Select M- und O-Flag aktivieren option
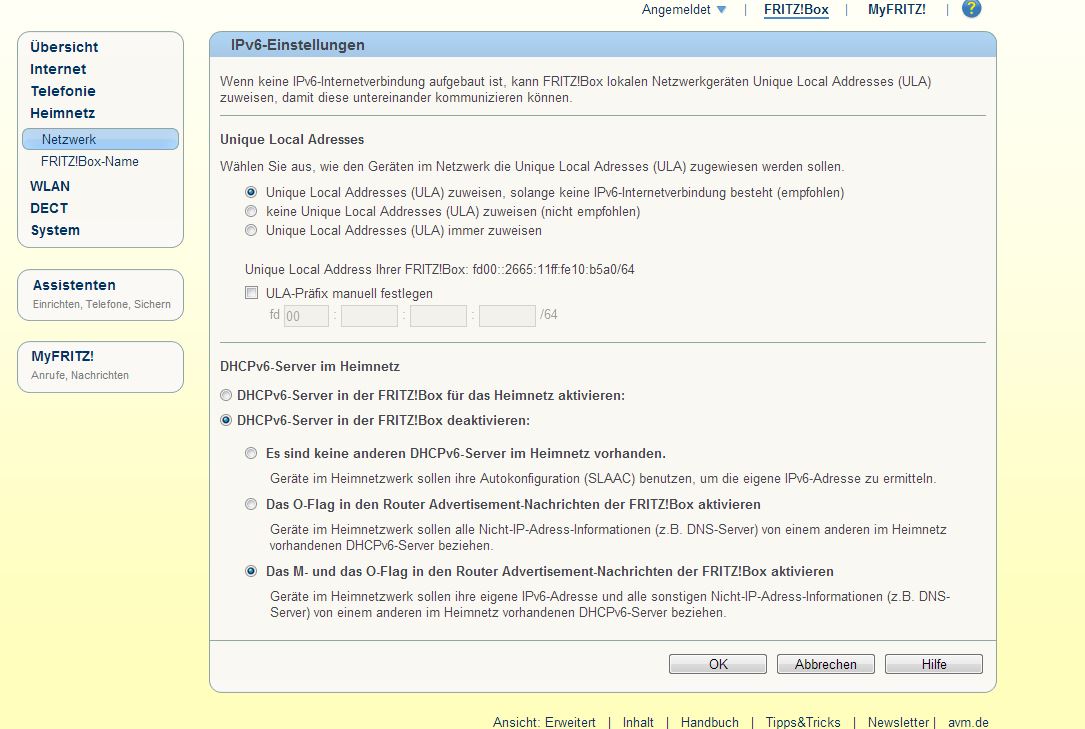The image size is (1085, 729). (x=251, y=571)
